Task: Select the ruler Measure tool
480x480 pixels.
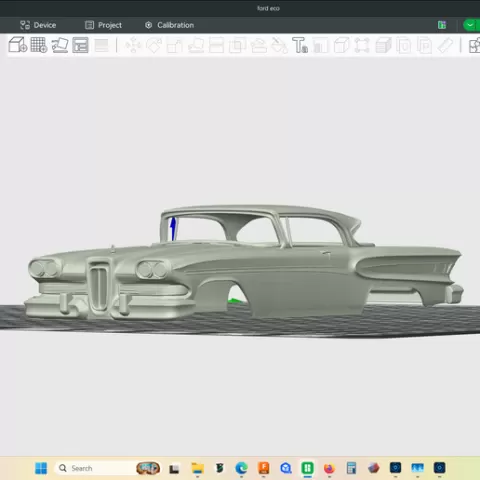Action: tap(445, 45)
